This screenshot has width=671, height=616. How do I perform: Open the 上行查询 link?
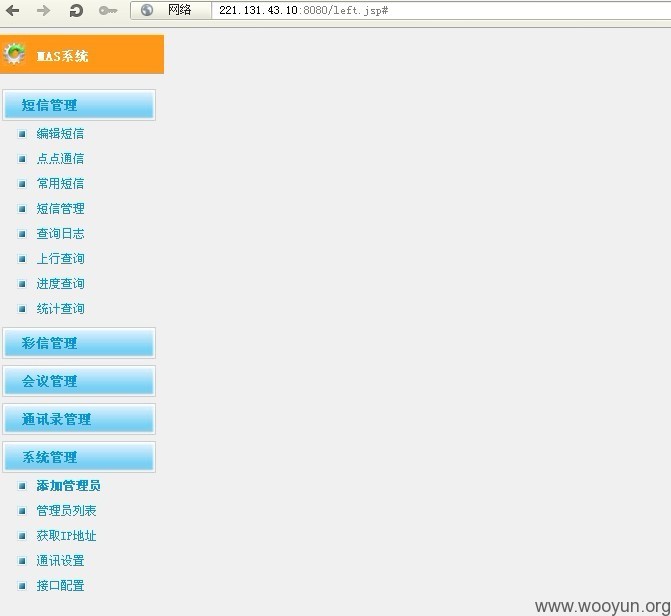[x=60, y=259]
